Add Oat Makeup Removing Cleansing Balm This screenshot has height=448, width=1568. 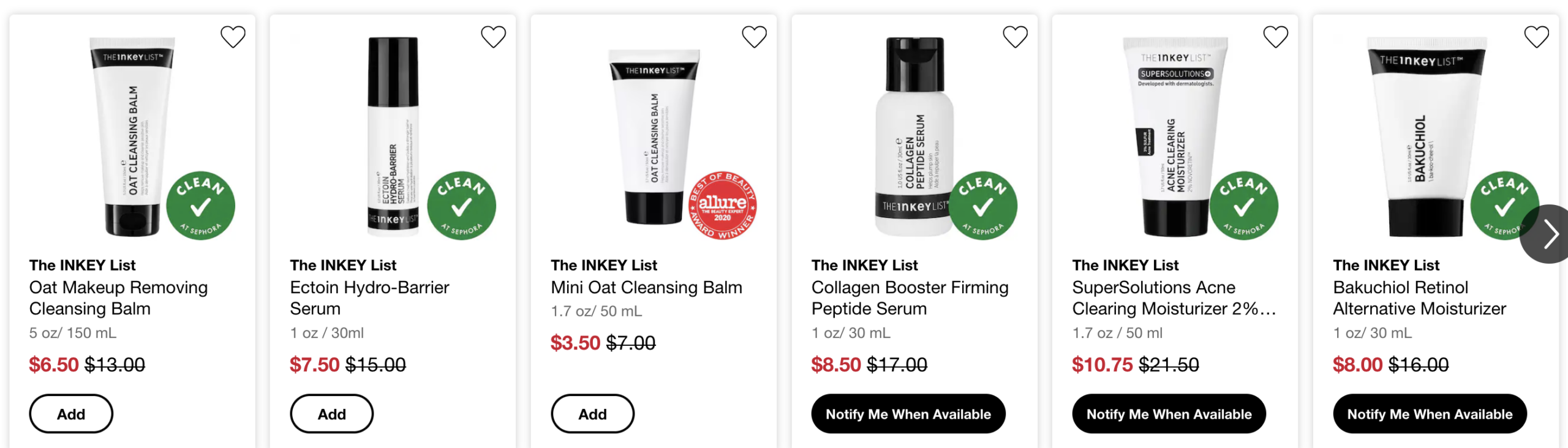click(x=71, y=414)
